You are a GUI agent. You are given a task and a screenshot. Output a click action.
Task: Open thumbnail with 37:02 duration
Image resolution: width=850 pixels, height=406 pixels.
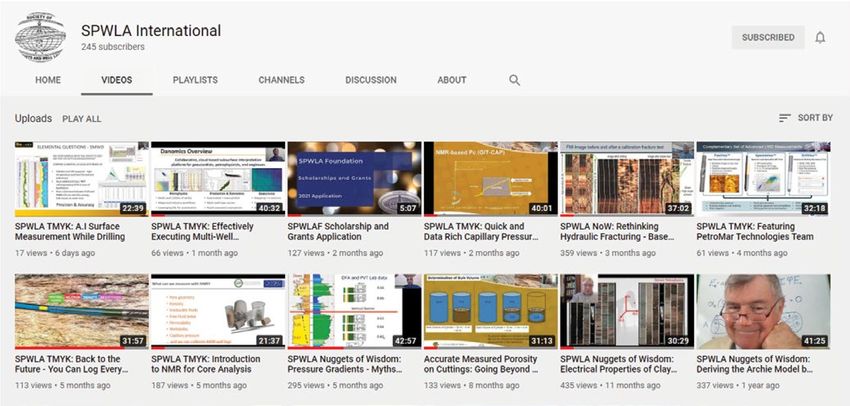point(627,179)
